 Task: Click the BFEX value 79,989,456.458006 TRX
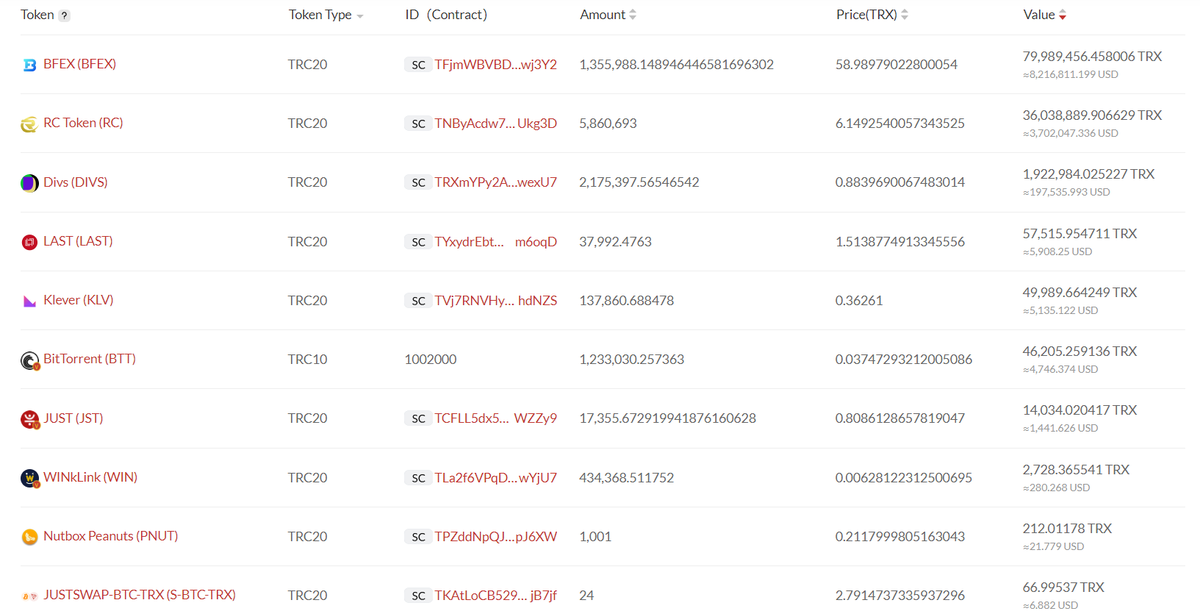pyautogui.click(x=1092, y=56)
